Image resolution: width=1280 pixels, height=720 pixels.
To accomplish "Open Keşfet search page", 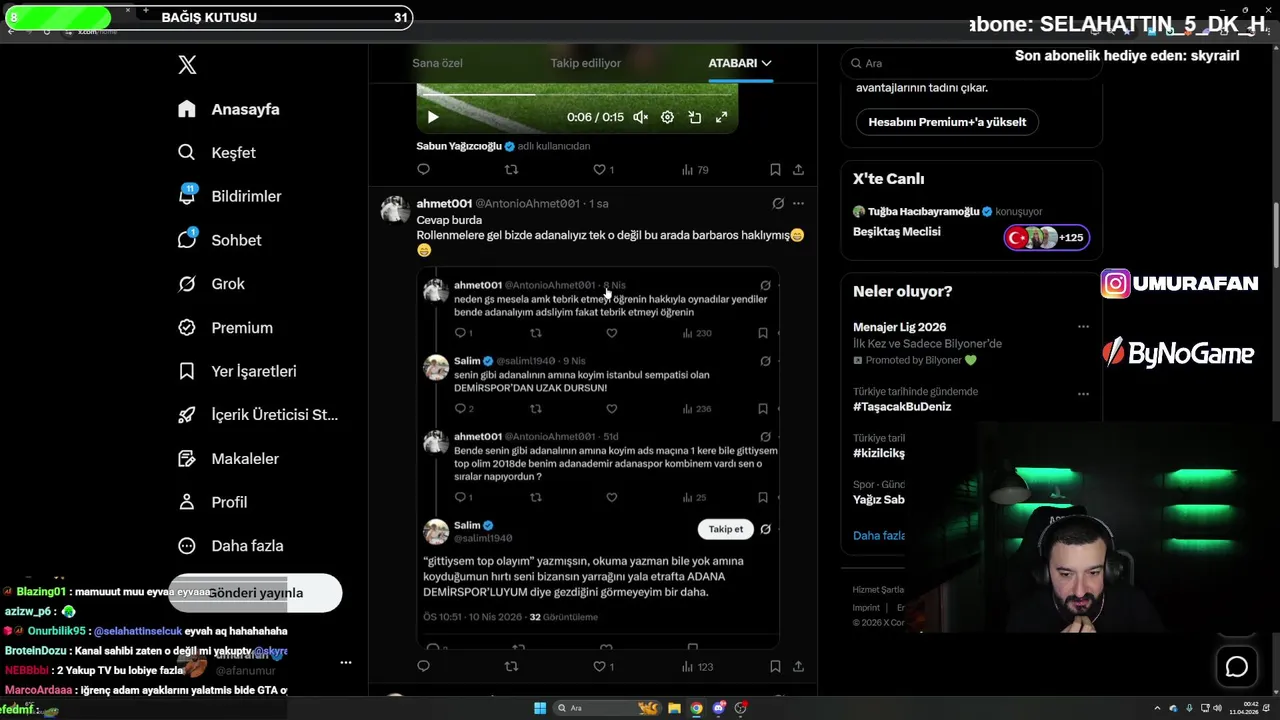I will pos(217,153).
